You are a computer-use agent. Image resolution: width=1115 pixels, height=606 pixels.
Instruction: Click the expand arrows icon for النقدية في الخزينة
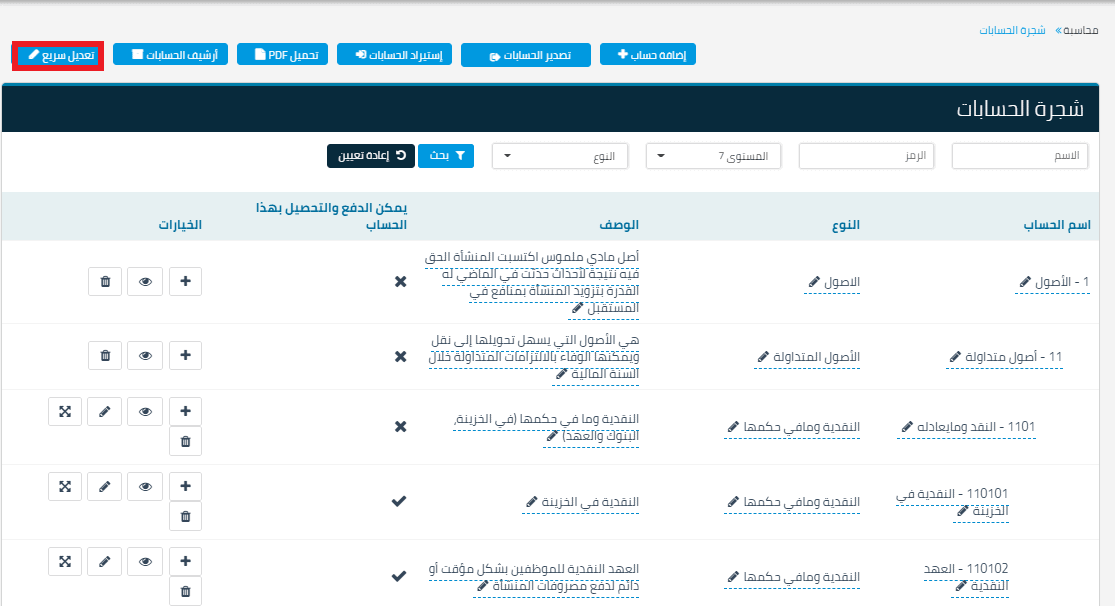pos(65,486)
